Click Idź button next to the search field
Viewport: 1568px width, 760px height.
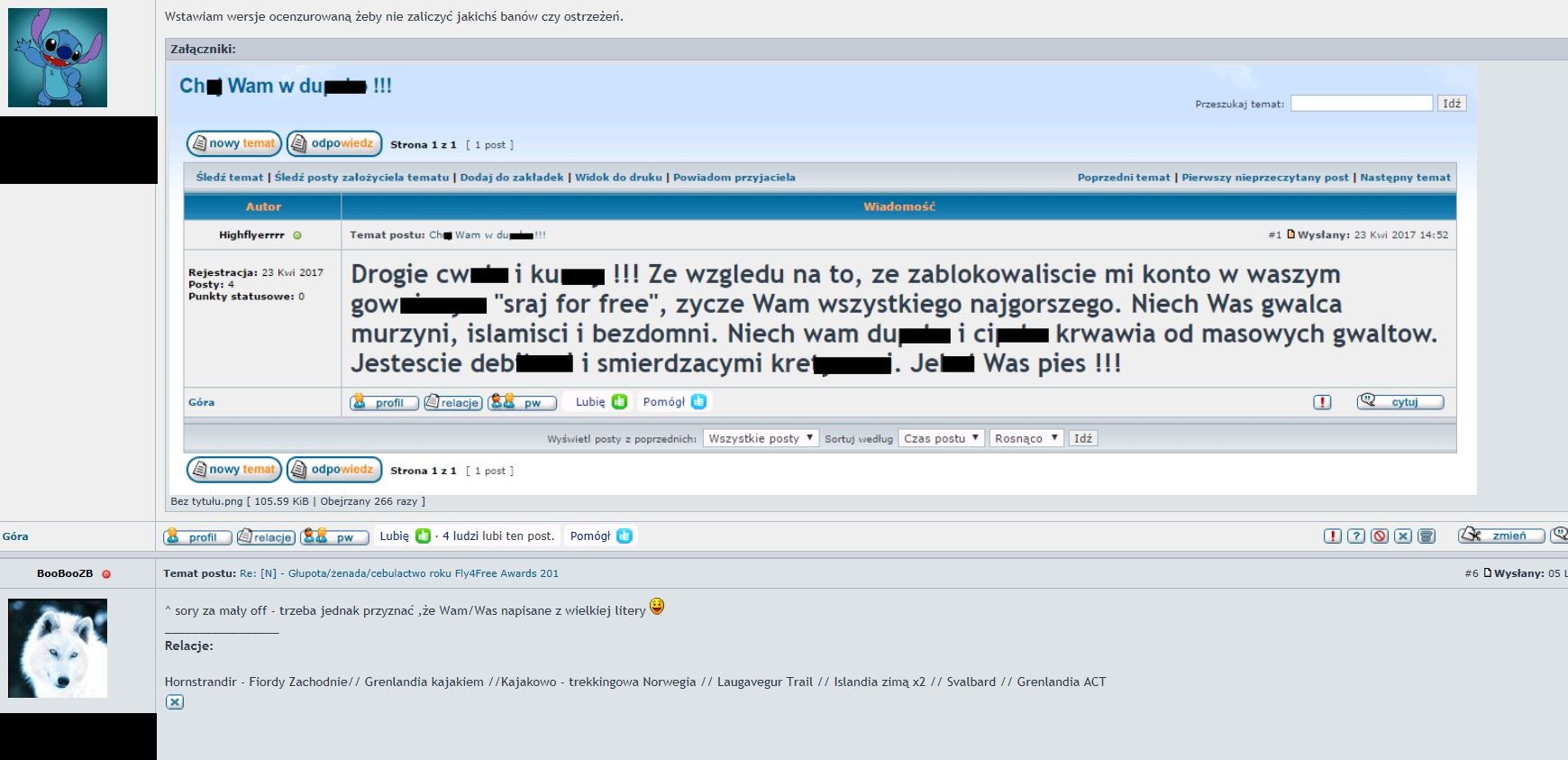(1452, 104)
